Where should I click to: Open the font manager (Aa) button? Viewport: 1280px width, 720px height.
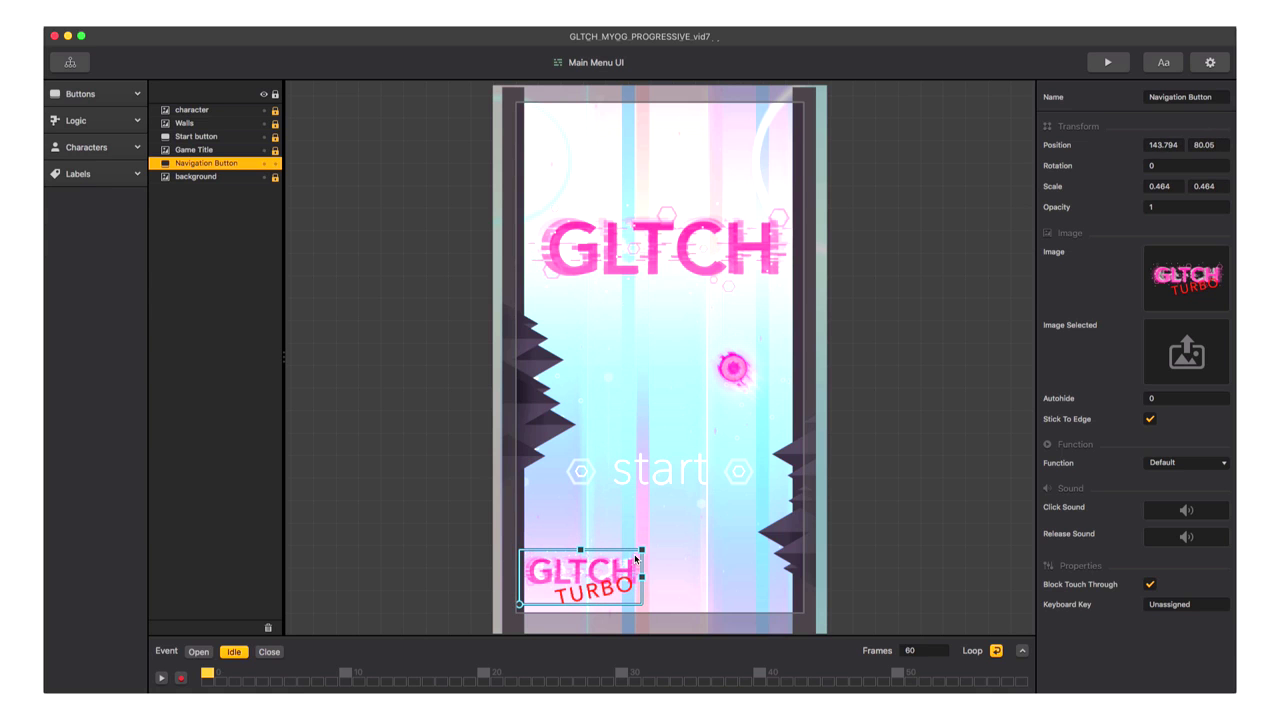coord(1163,62)
